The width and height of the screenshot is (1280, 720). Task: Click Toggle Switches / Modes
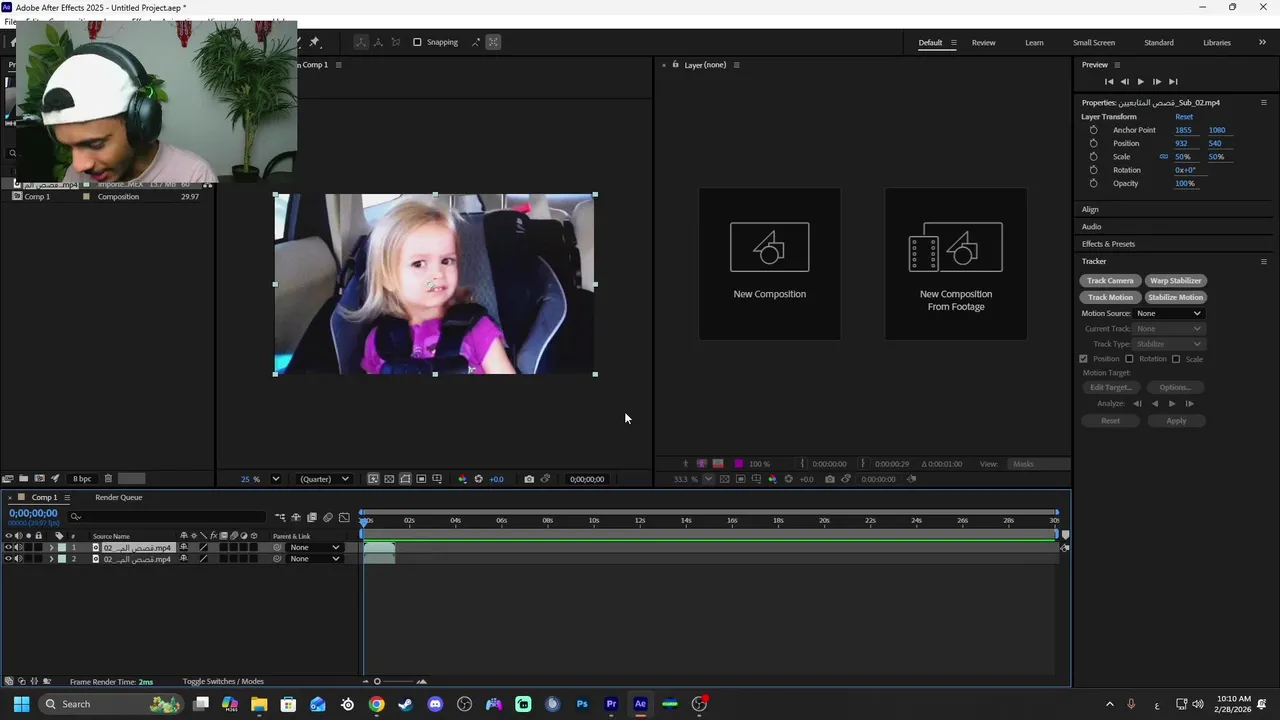[223, 682]
